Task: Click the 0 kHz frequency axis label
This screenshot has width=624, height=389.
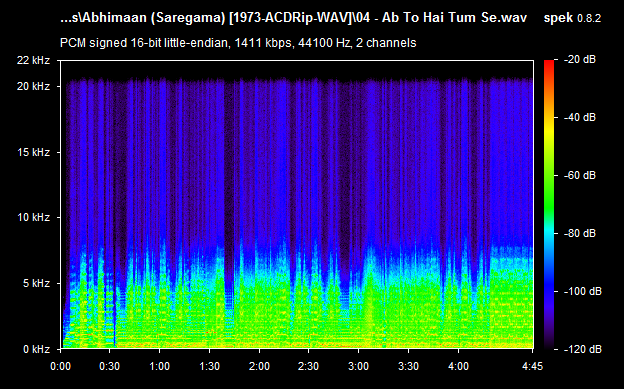Action: click(36, 349)
